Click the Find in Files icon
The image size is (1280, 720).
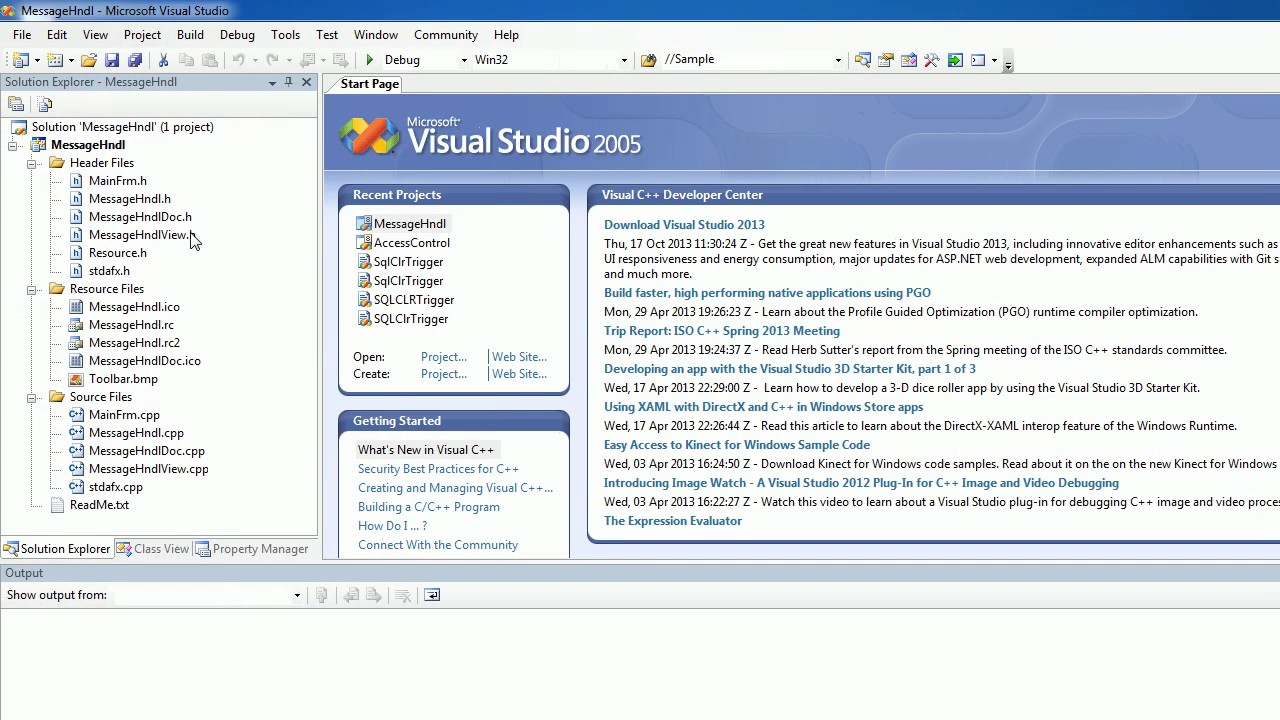coord(648,60)
